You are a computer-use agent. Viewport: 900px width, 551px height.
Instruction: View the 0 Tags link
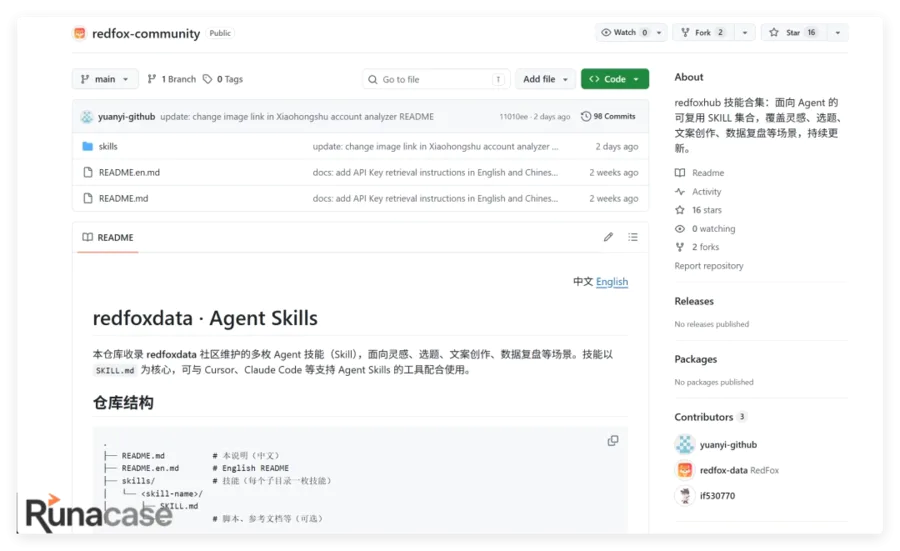(x=223, y=79)
